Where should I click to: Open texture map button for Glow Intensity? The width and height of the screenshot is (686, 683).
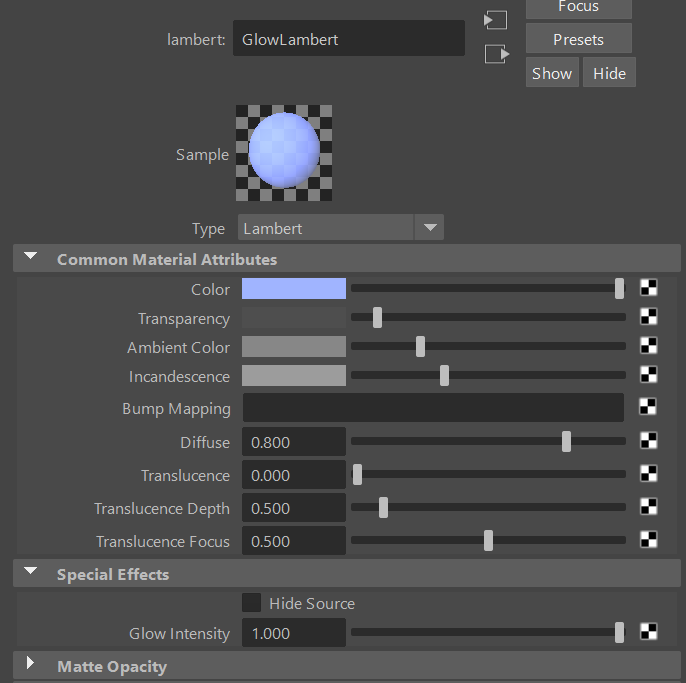[648, 632]
